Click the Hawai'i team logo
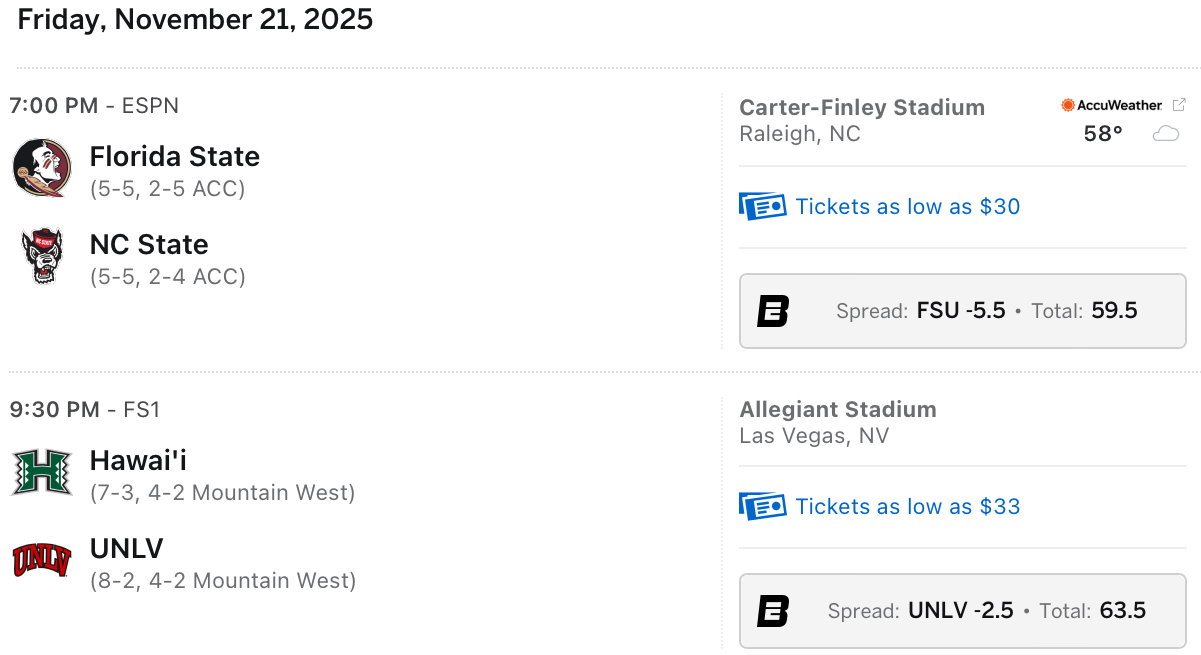 coord(42,472)
